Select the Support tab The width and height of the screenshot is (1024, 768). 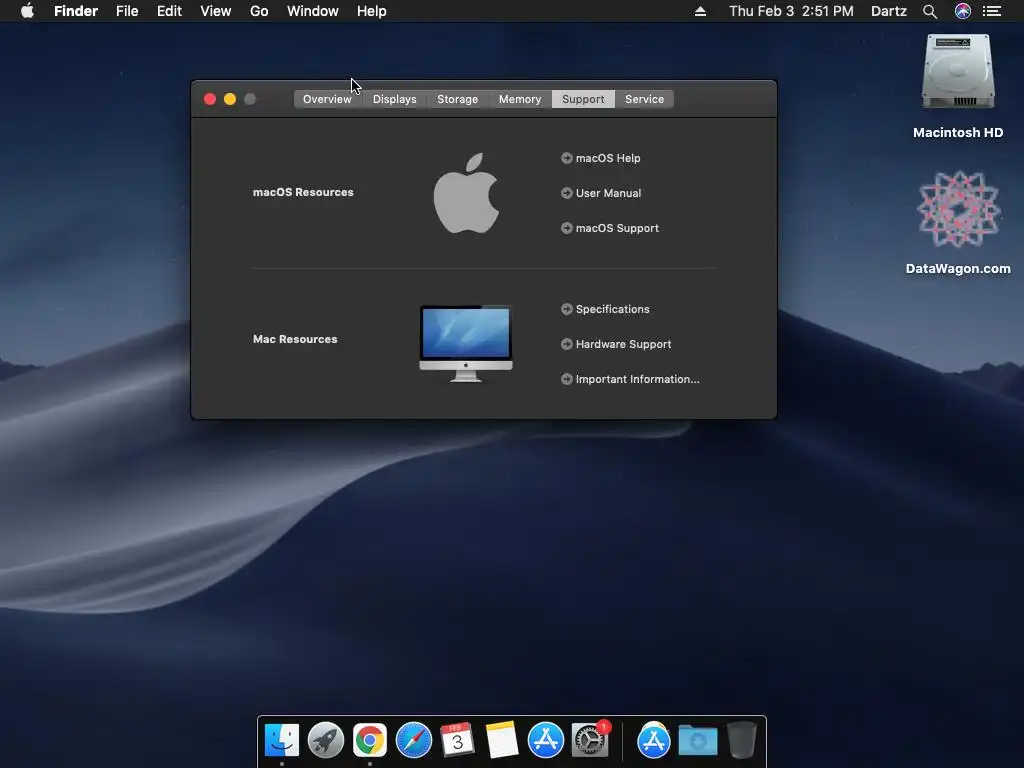(x=583, y=99)
